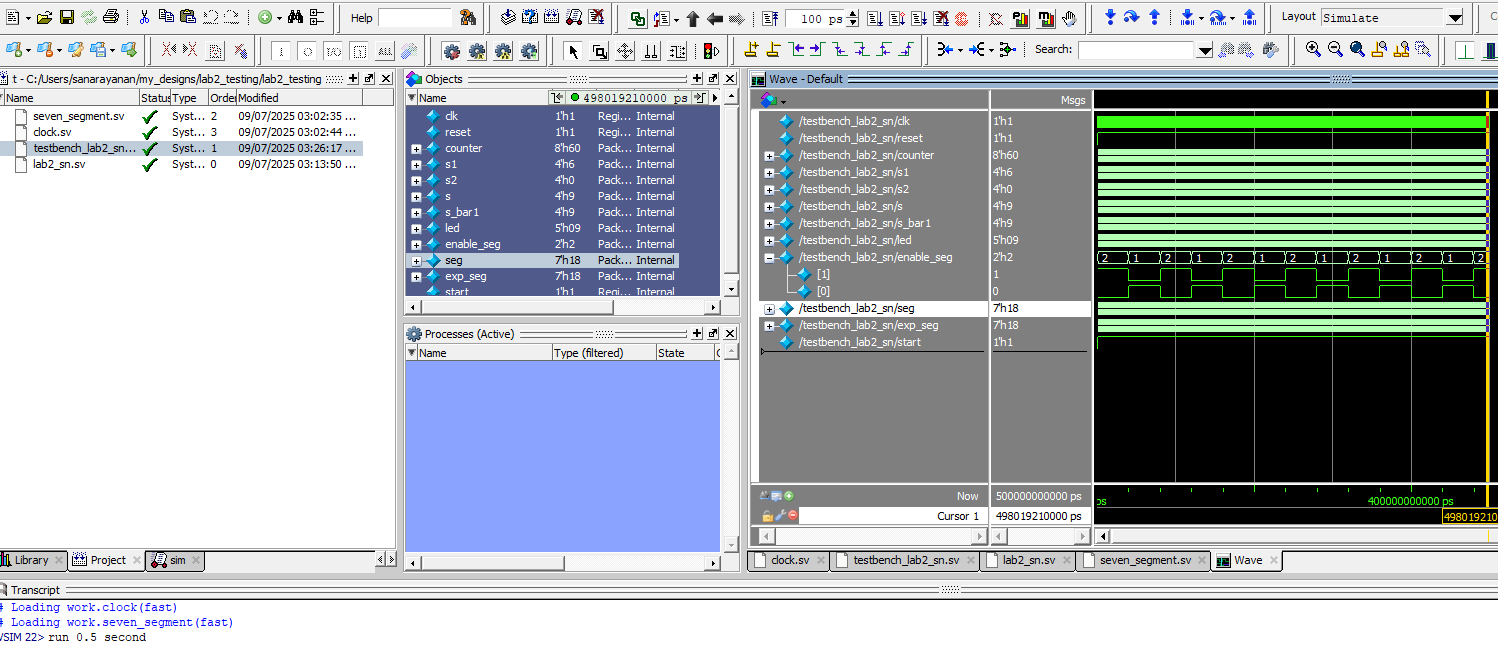Image resolution: width=1498 pixels, height=646 pixels.
Task: Toggle the lock icon for Cursor 1
Action: [x=767, y=516]
